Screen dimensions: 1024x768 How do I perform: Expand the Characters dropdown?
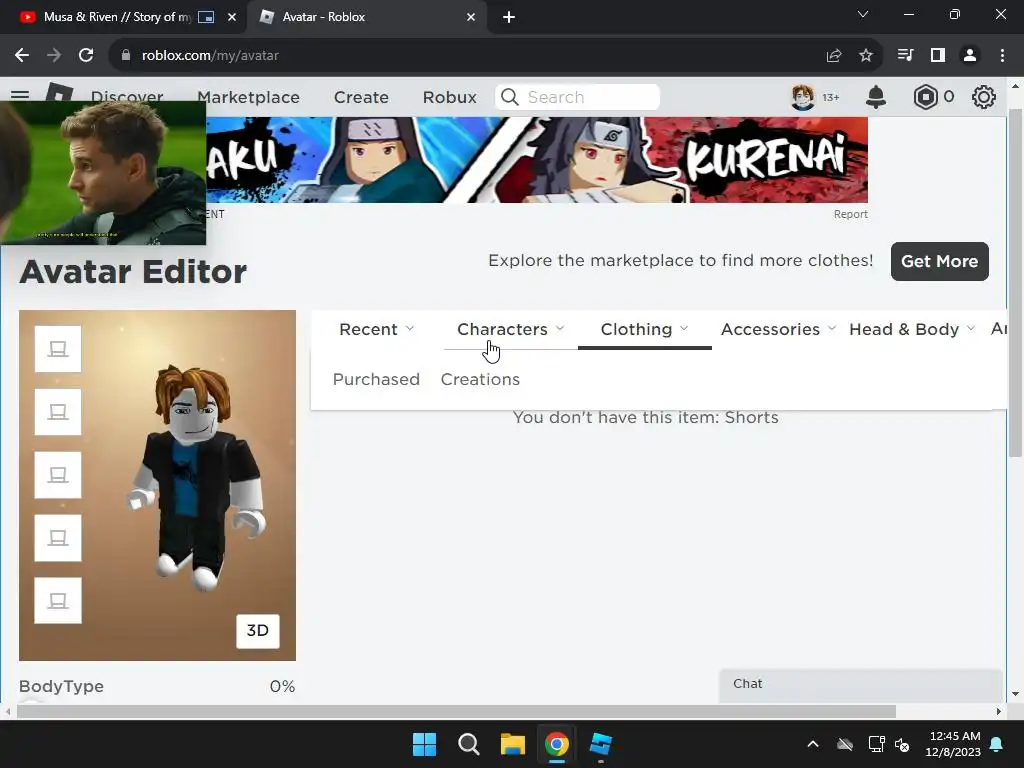tap(511, 329)
